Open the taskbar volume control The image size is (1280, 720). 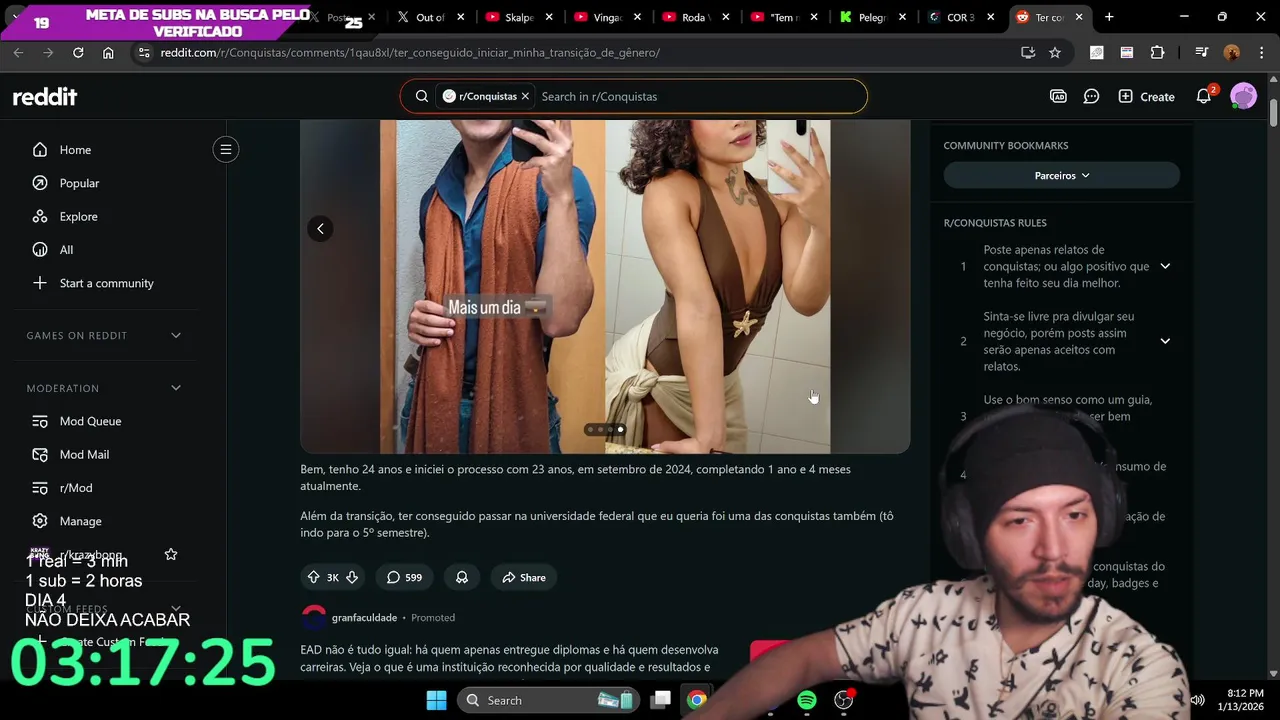tap(1197, 700)
